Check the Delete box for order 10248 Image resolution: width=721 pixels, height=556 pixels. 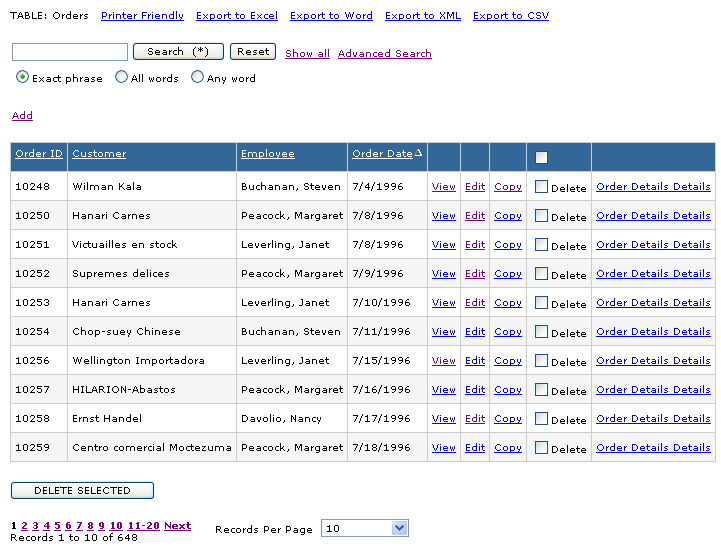[542, 187]
